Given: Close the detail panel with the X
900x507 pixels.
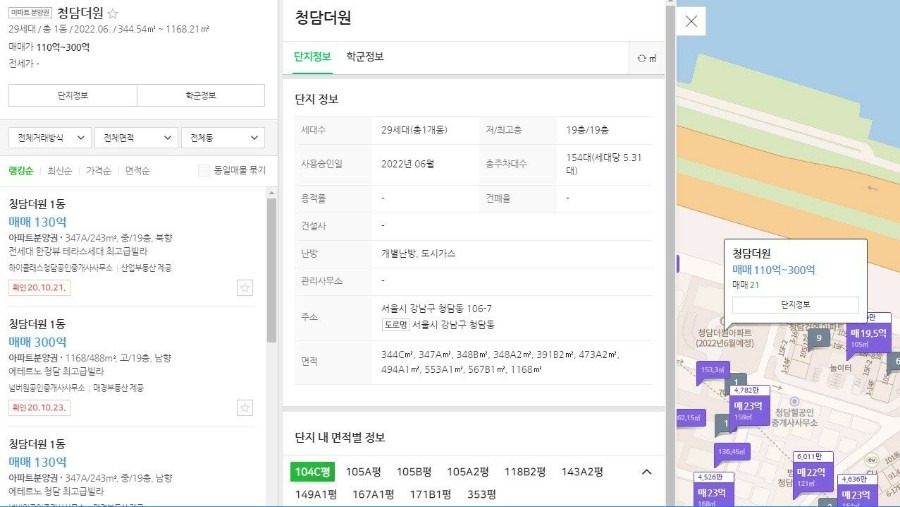Looking at the screenshot, I should [x=691, y=21].
